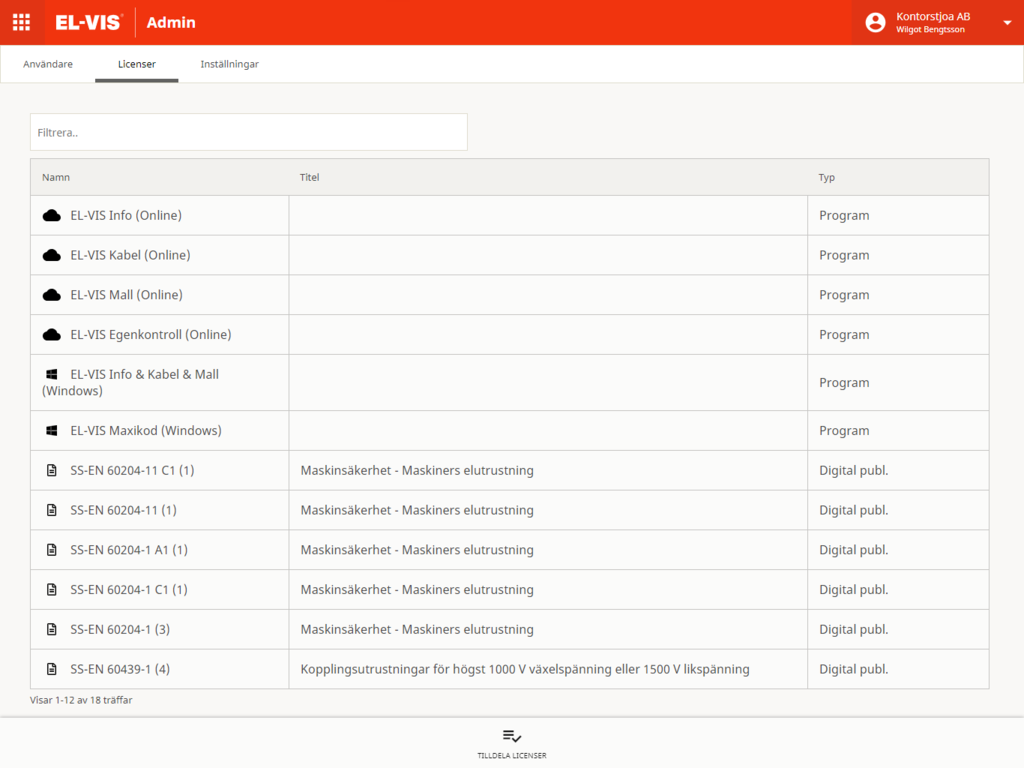
Task: Click cloud icon for EL-VIS Mall (Online)
Action: coord(52,295)
